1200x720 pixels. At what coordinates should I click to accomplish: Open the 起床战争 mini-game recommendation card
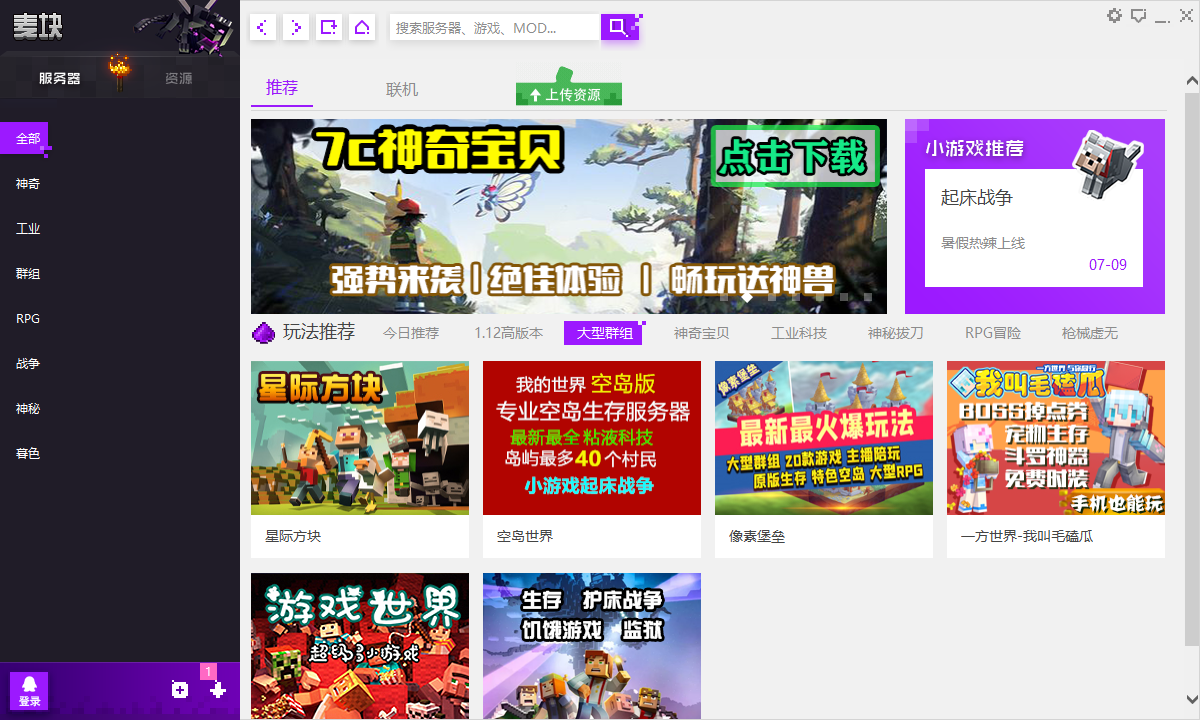pyautogui.click(x=1034, y=227)
